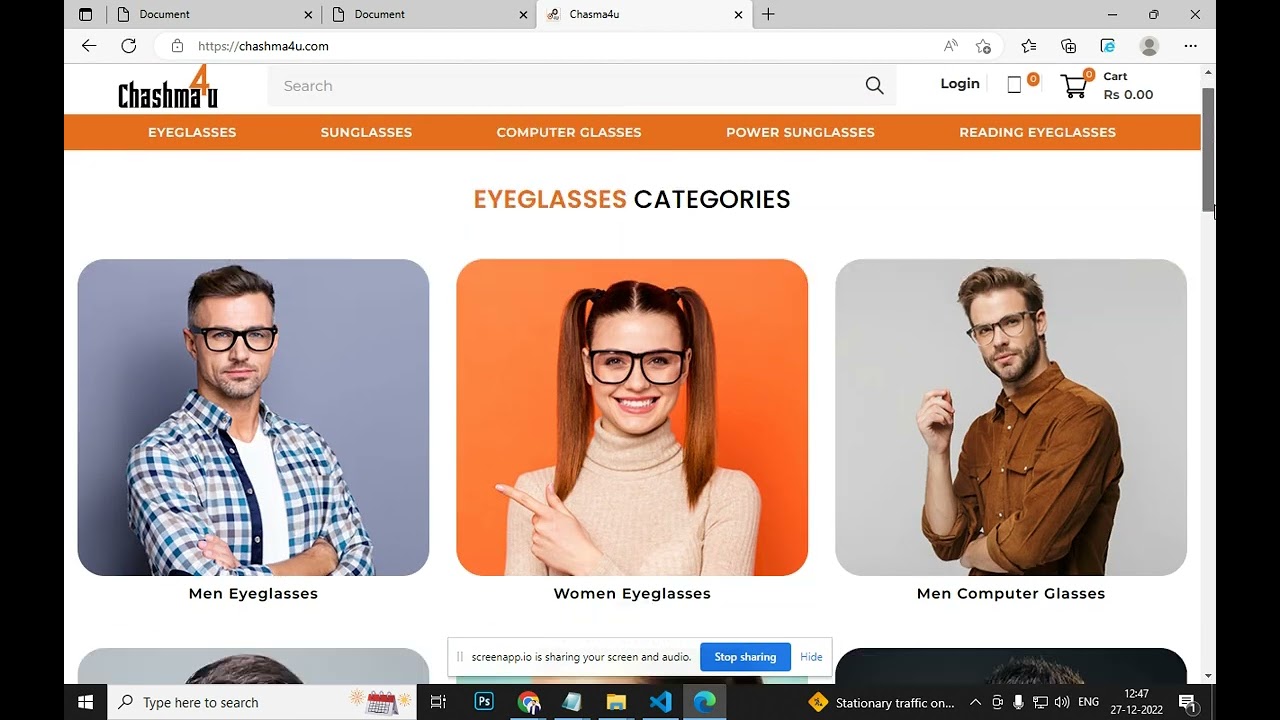Open the Men Eyeglasses category link
The width and height of the screenshot is (1280, 720).
(253, 594)
